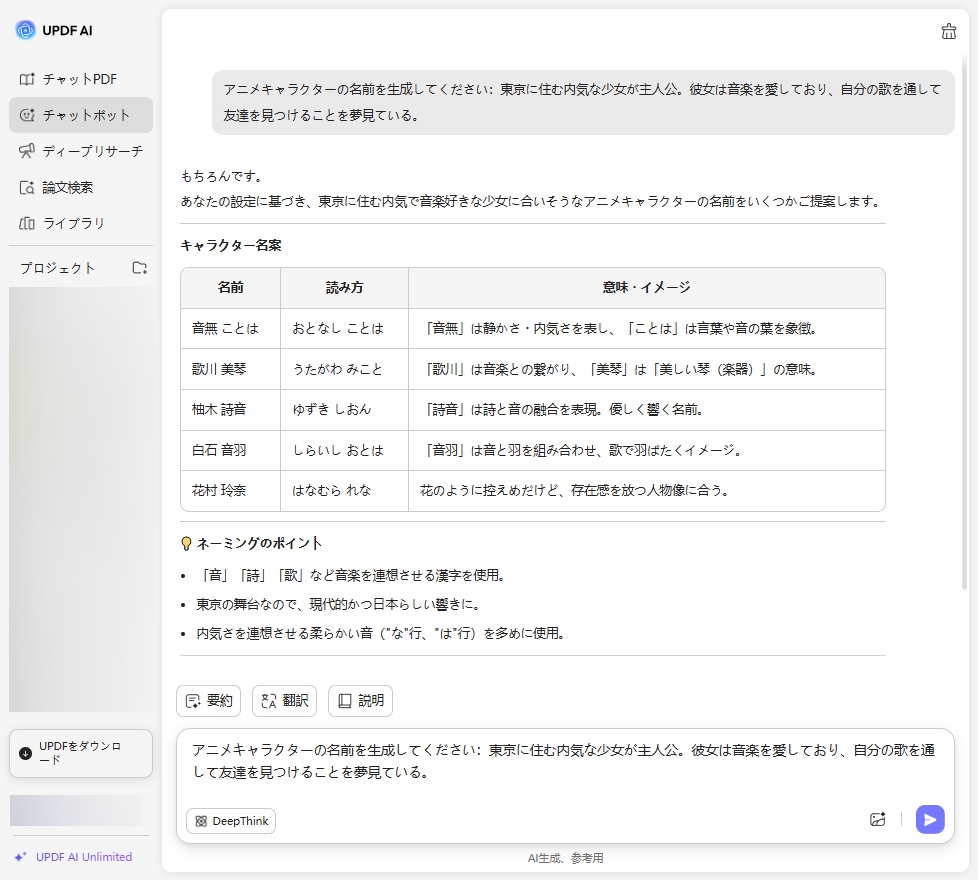
Task: Click the sparkle icon next to UPDF AI Unlimited
Action: pos(21,857)
